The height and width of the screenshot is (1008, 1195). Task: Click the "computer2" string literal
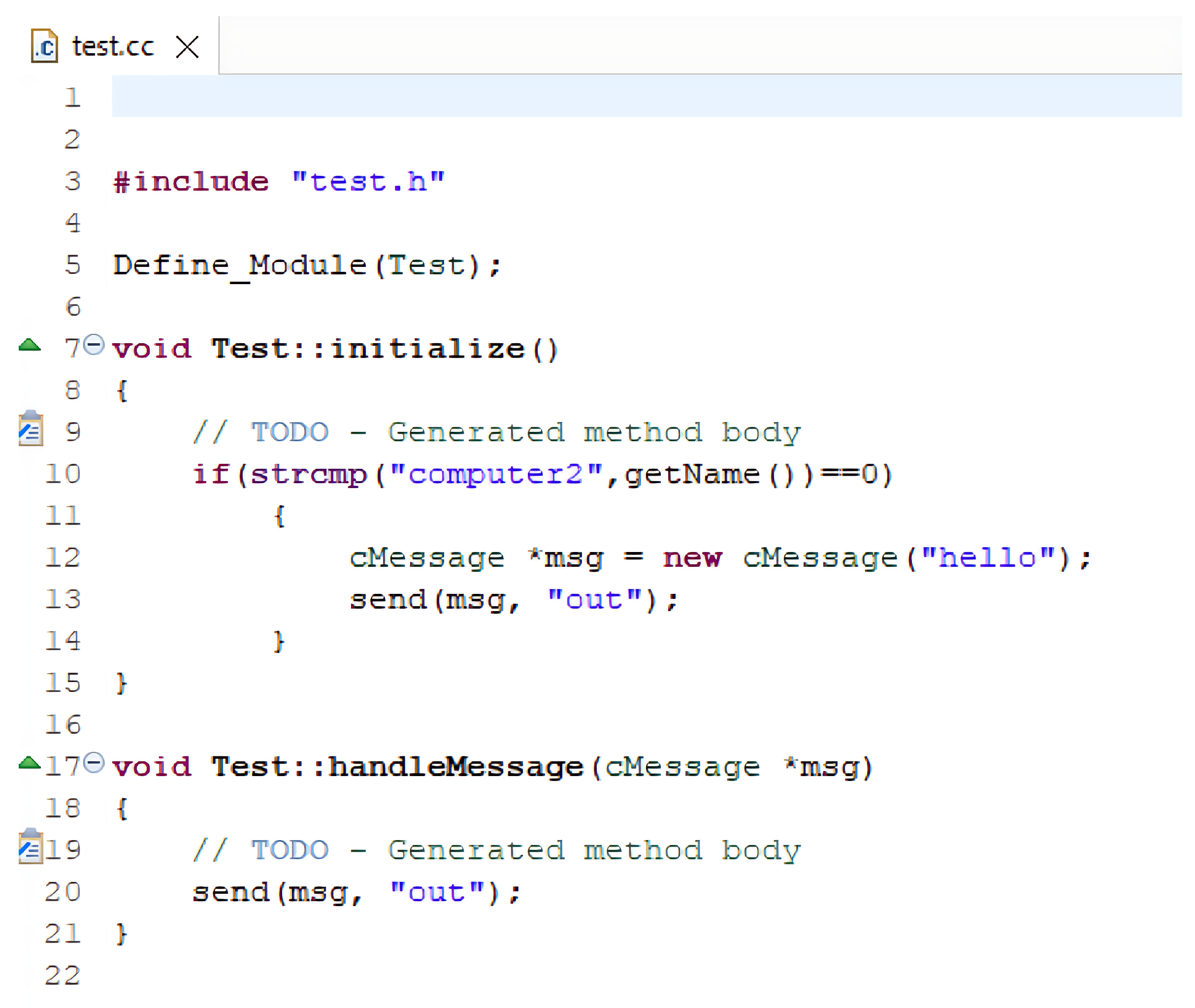coord(496,475)
